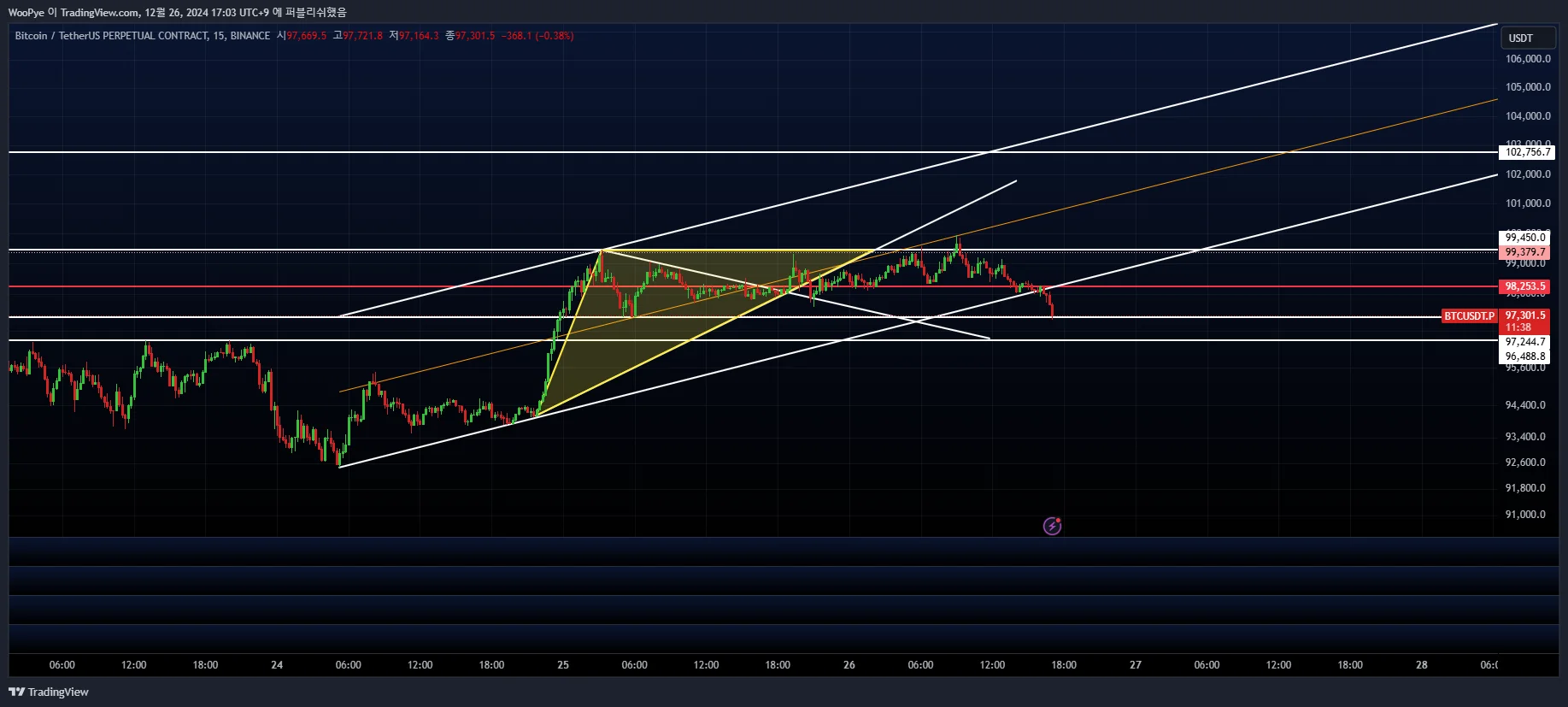Click the 97,301.5 last price label
The height and width of the screenshot is (707, 1568).
[1525, 315]
